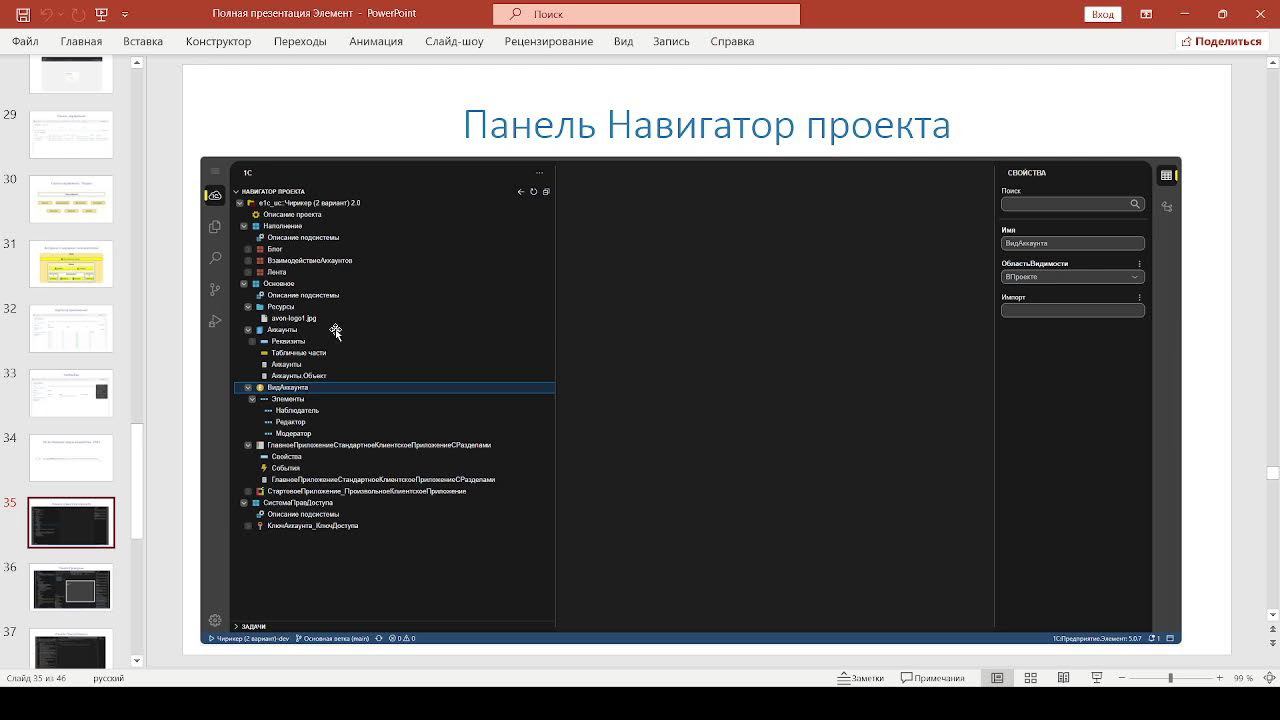Fit slide to current window icon
This screenshot has width=1280, height=720.
click(1267, 678)
